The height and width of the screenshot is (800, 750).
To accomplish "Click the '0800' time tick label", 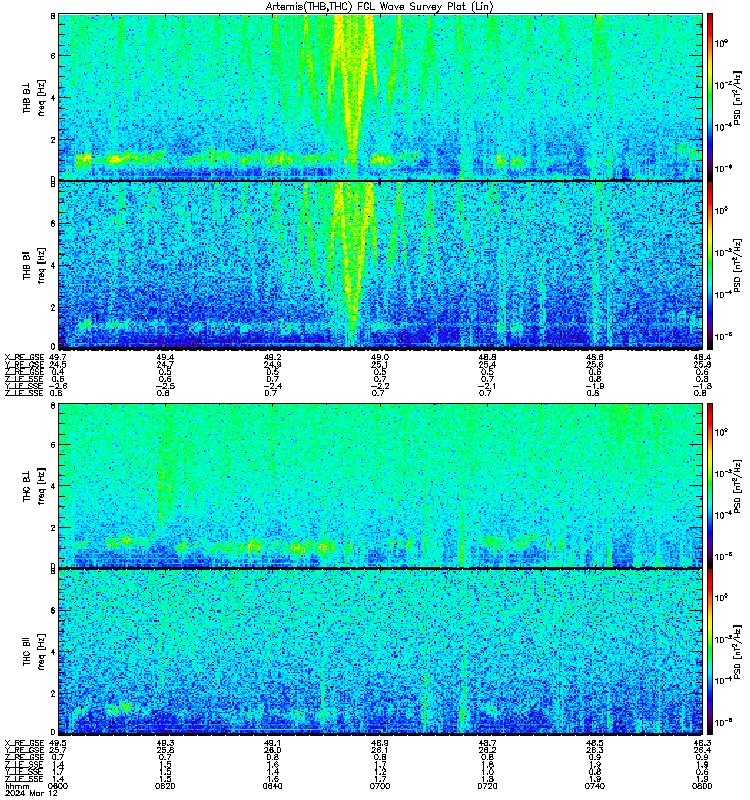I will tap(702, 786).
